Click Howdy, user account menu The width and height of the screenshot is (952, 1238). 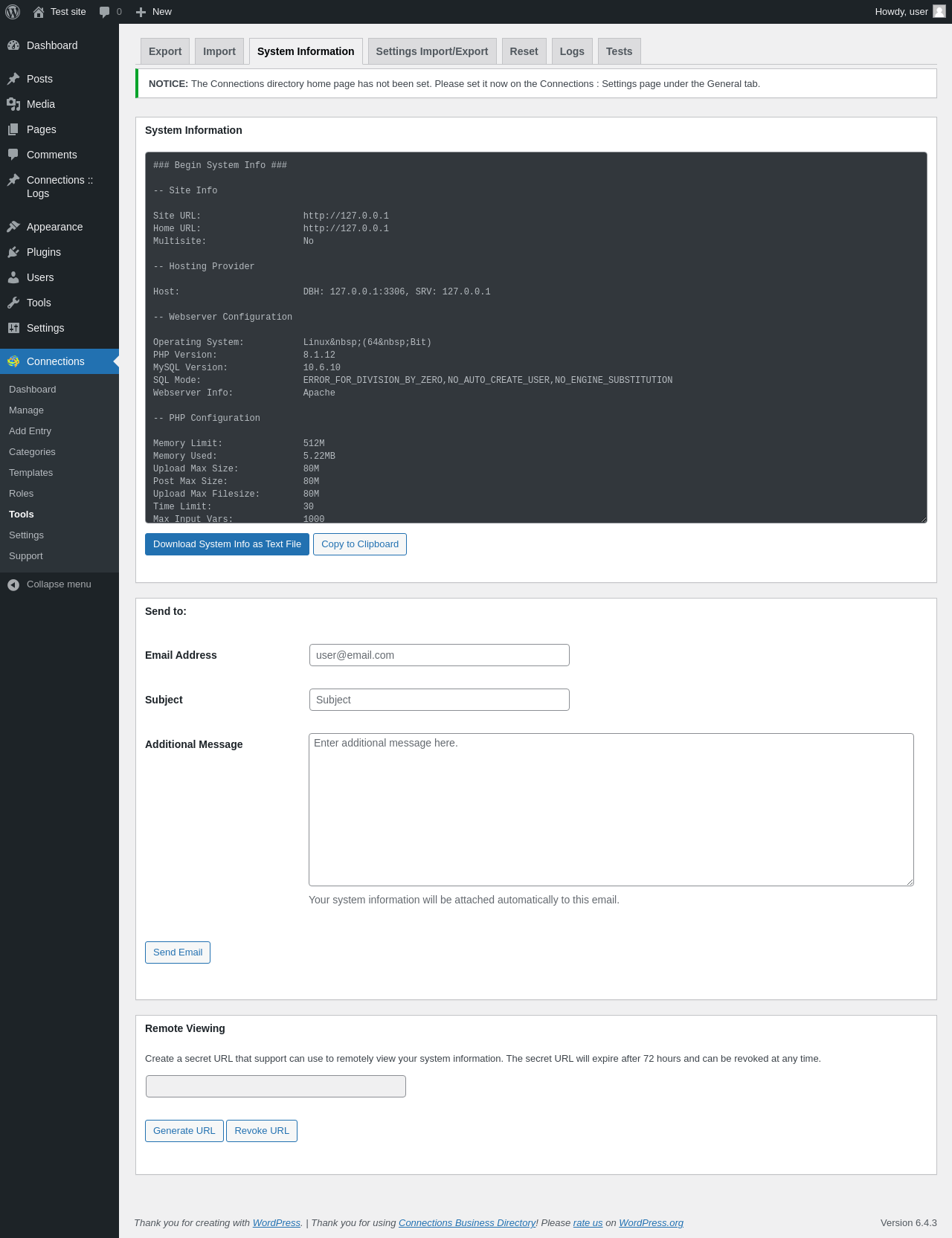[910, 12]
